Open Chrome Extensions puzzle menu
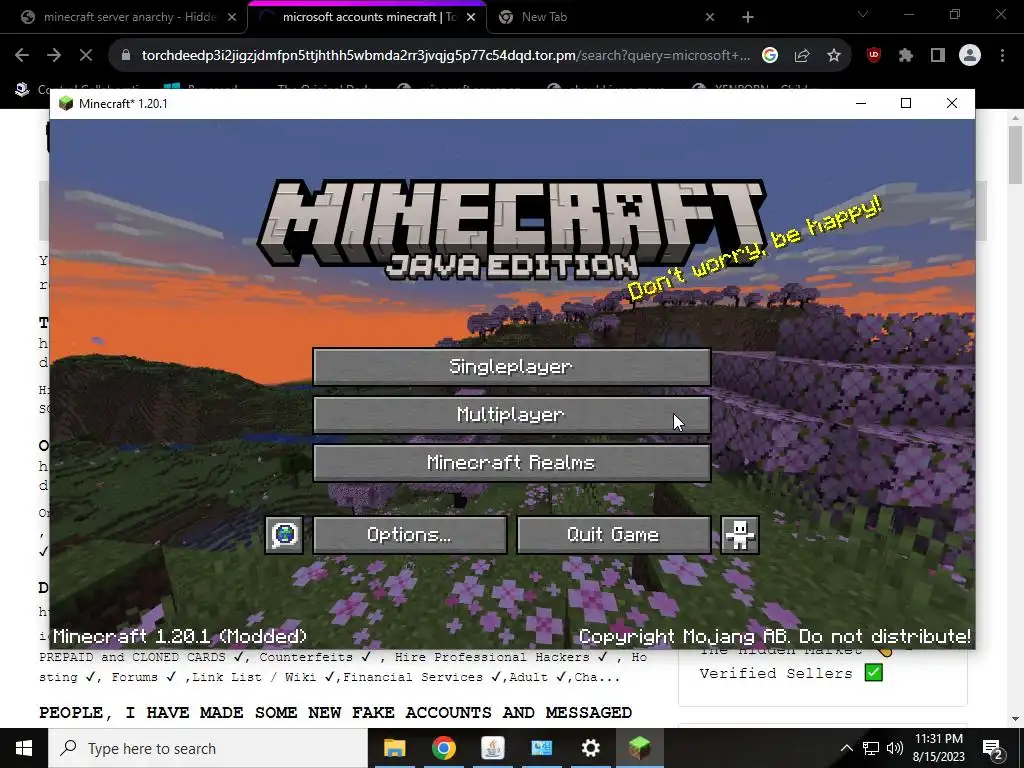The height and width of the screenshot is (768, 1024). (x=906, y=56)
